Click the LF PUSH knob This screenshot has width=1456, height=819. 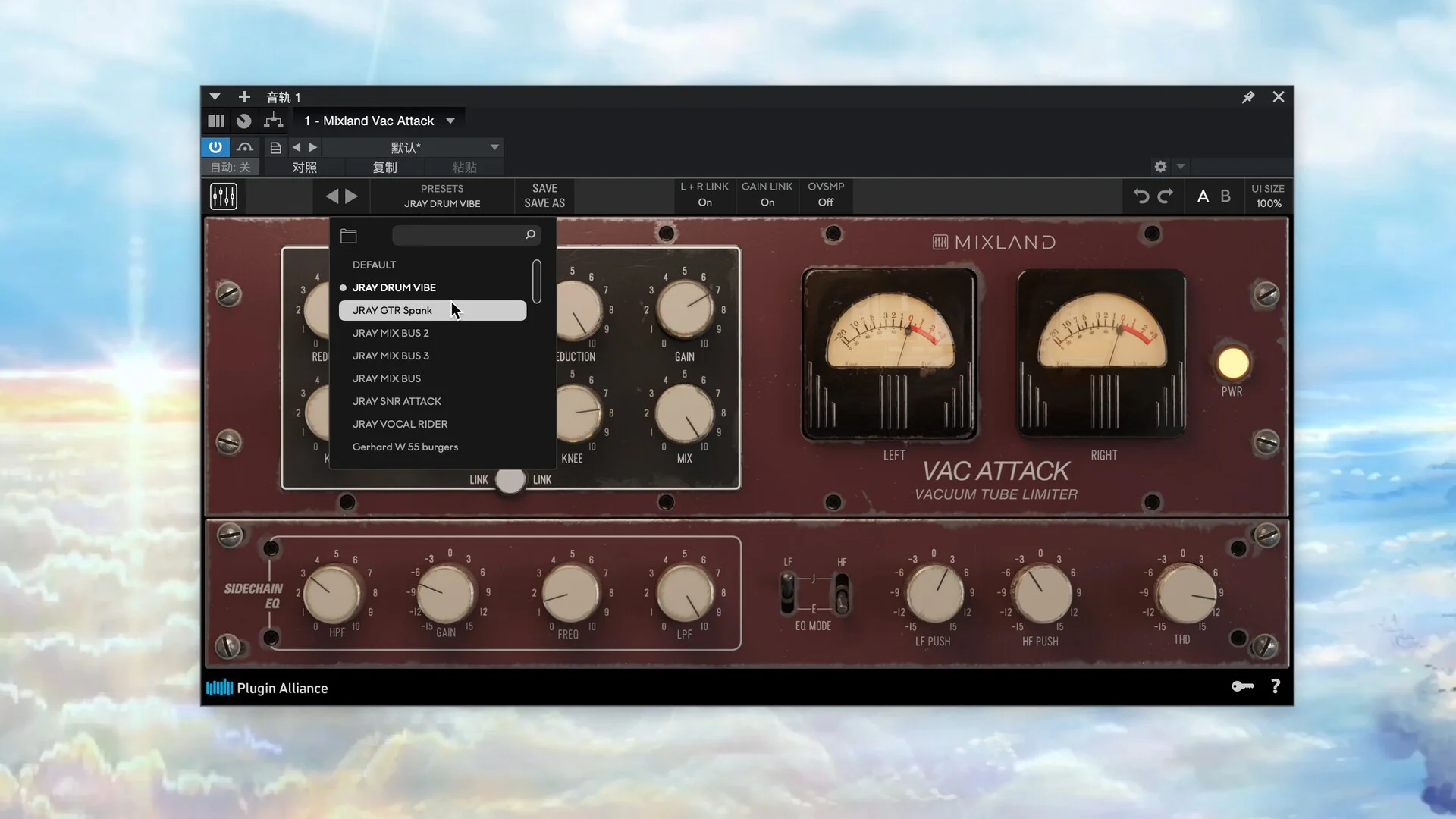[935, 593]
